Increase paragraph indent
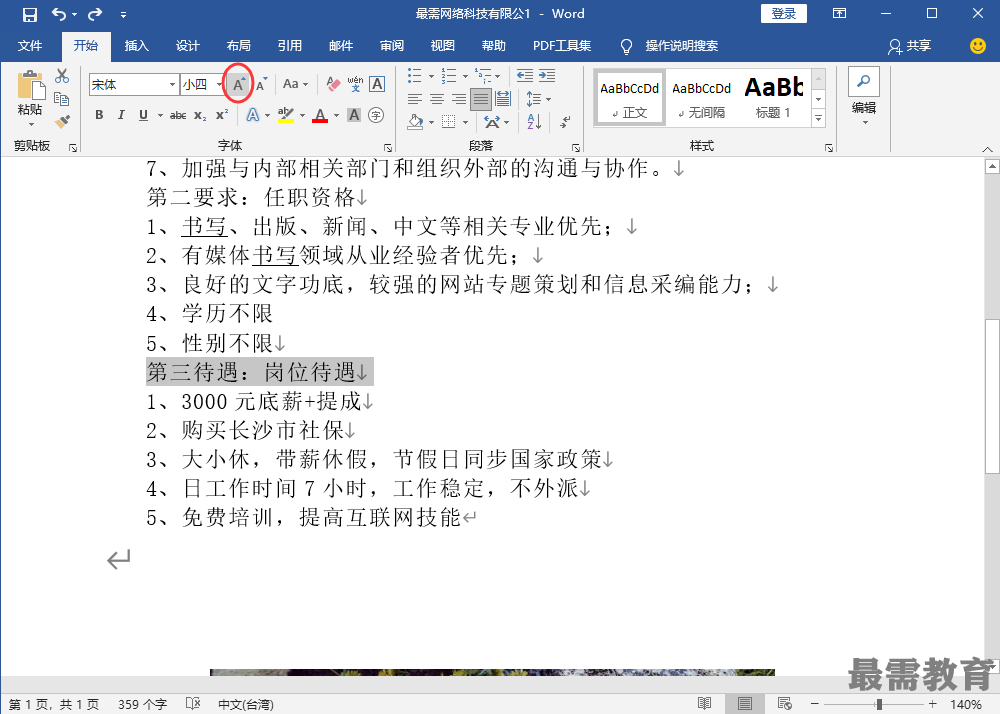 click(547, 76)
